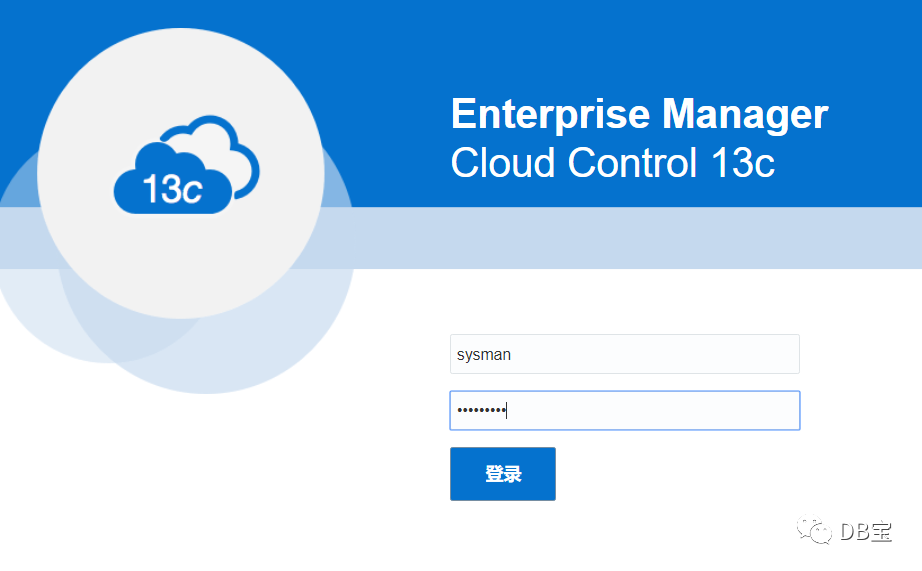
Task: Click the 13c cloud logo icon
Action: click(x=186, y=165)
